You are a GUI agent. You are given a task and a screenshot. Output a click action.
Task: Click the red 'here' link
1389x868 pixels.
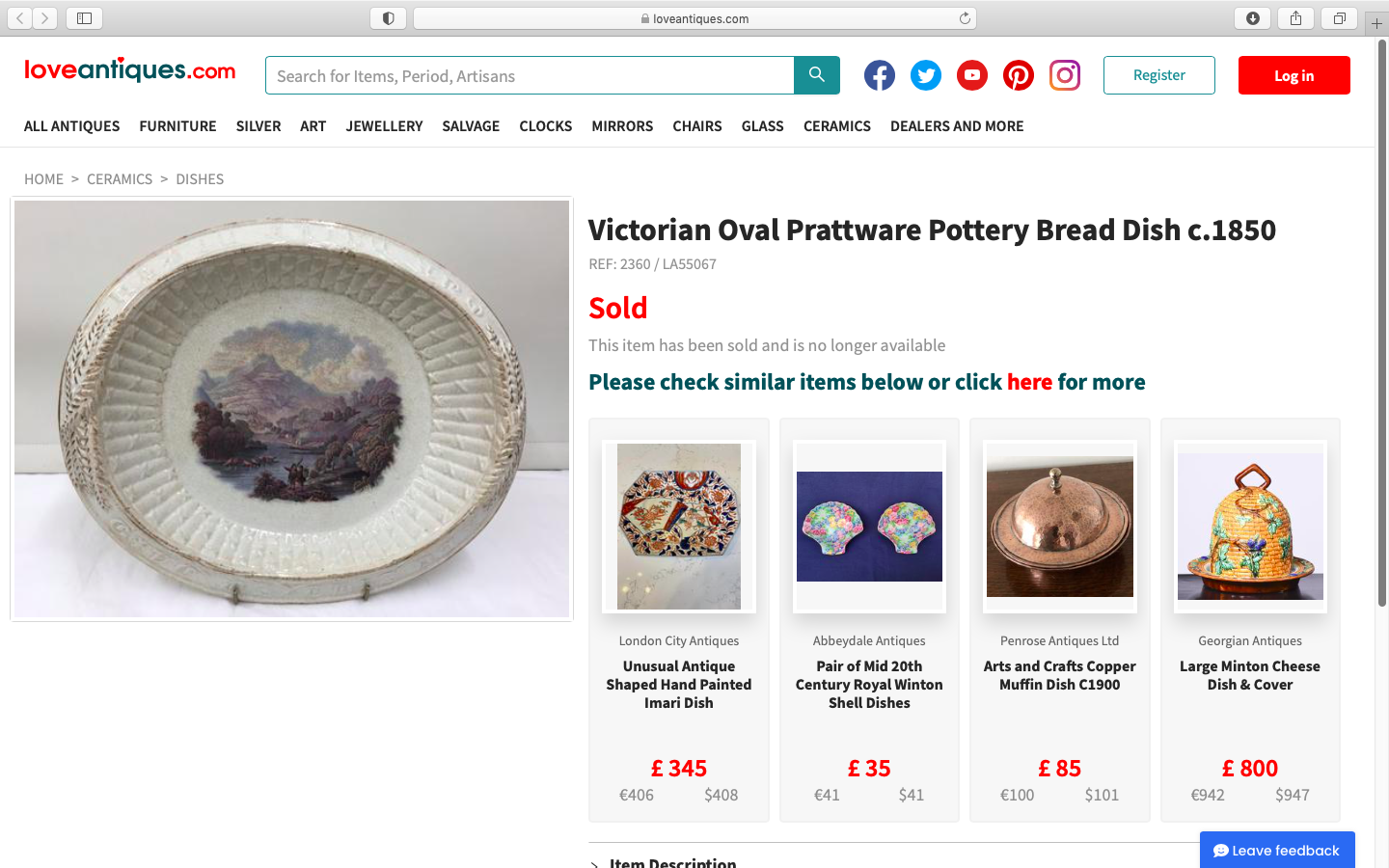1029,382
